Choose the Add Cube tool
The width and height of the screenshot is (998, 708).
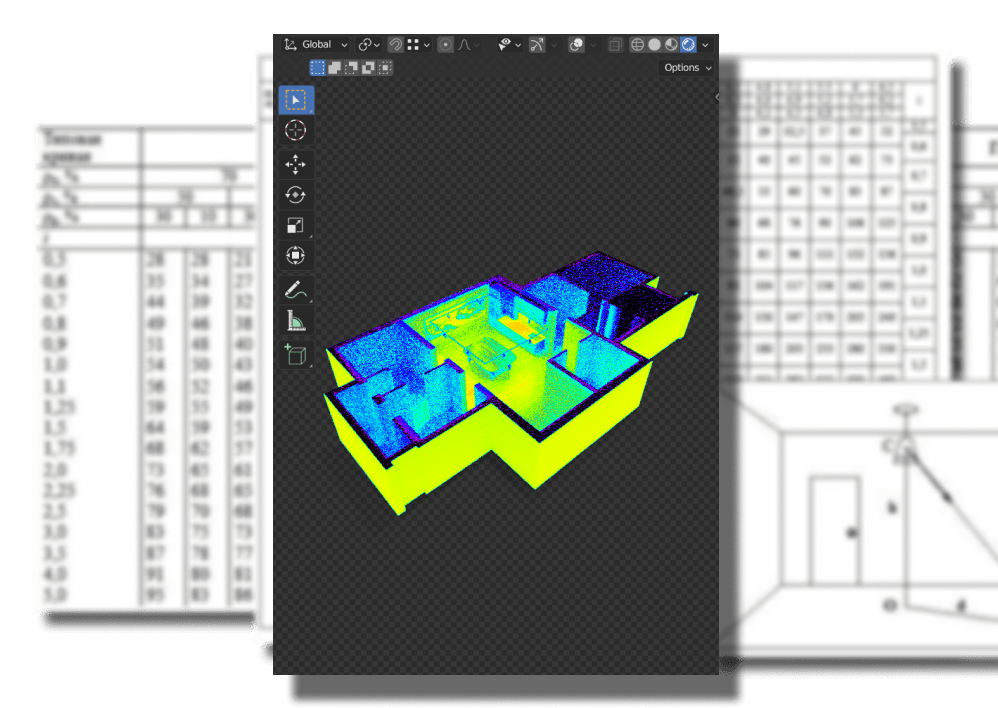click(x=295, y=354)
